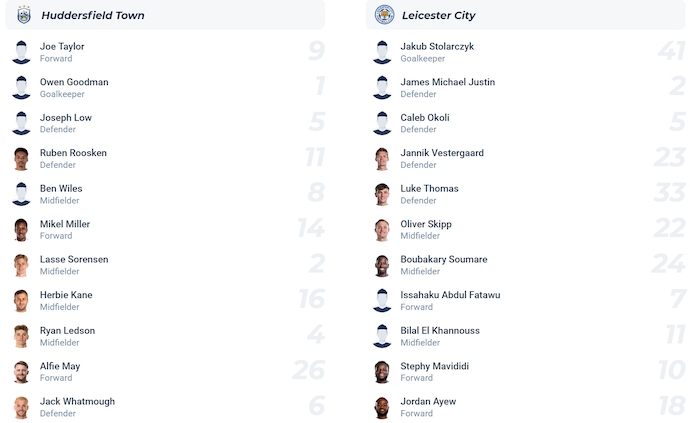Open Issahaku Abdul Fatawu's profile
Image resolution: width=690 pixels, height=423 pixels.
450,295
